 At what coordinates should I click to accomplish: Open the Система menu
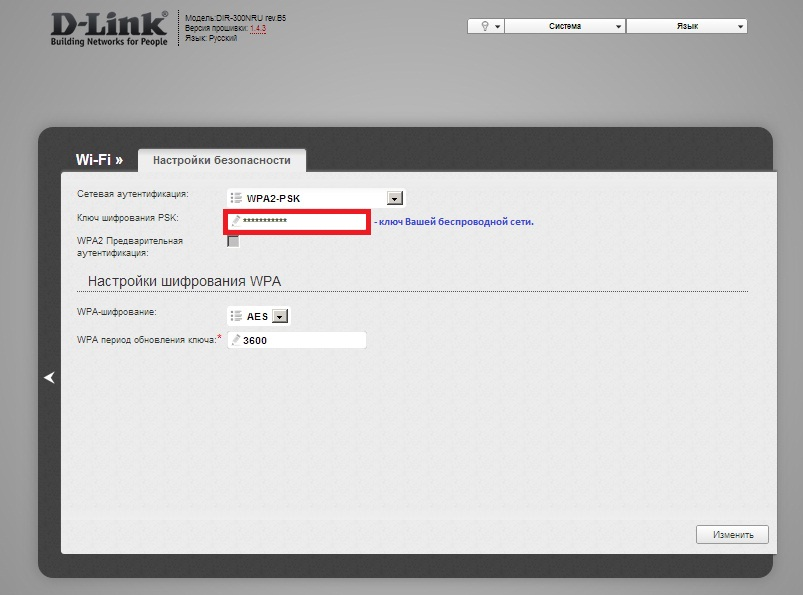click(565, 26)
